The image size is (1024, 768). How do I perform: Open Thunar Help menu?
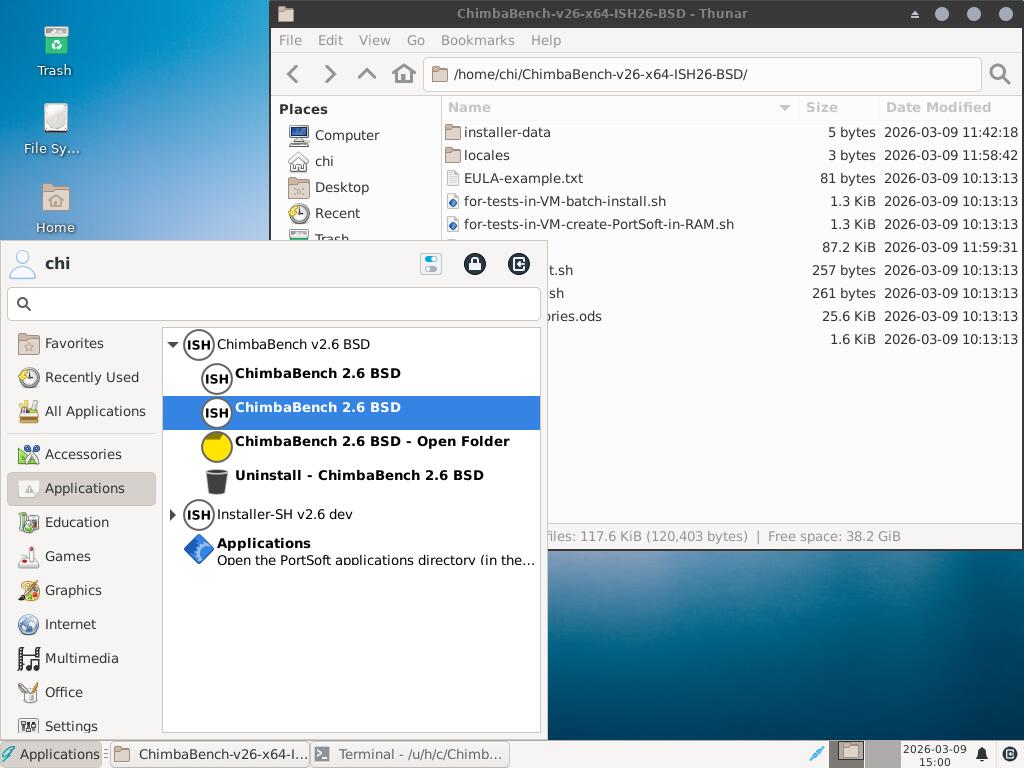tap(545, 40)
